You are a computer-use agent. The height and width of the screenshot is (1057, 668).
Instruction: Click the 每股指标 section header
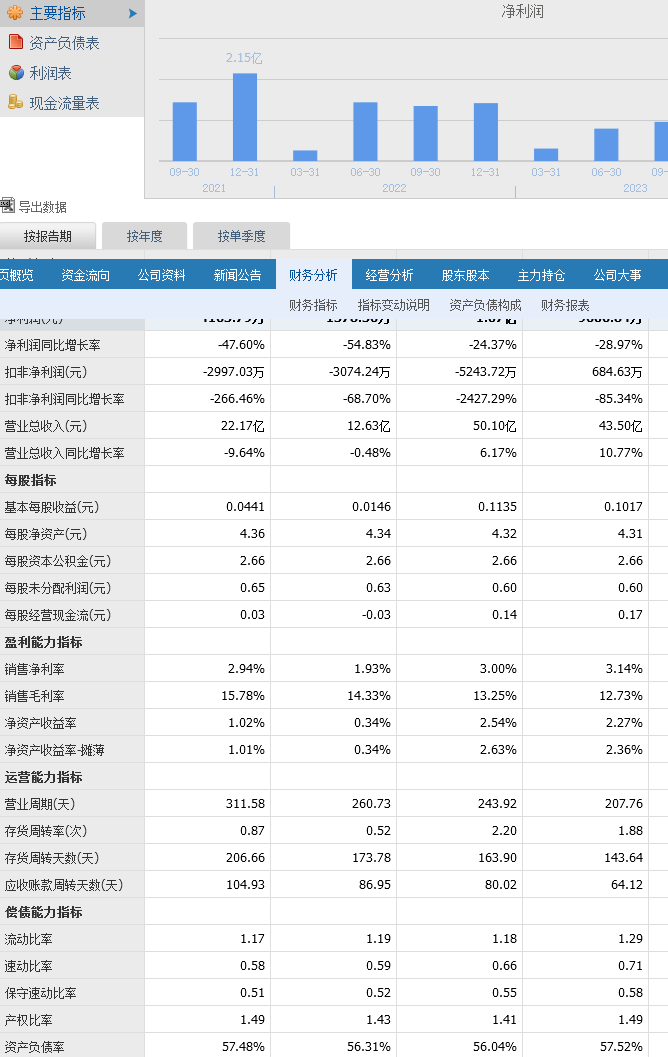tap(30, 480)
